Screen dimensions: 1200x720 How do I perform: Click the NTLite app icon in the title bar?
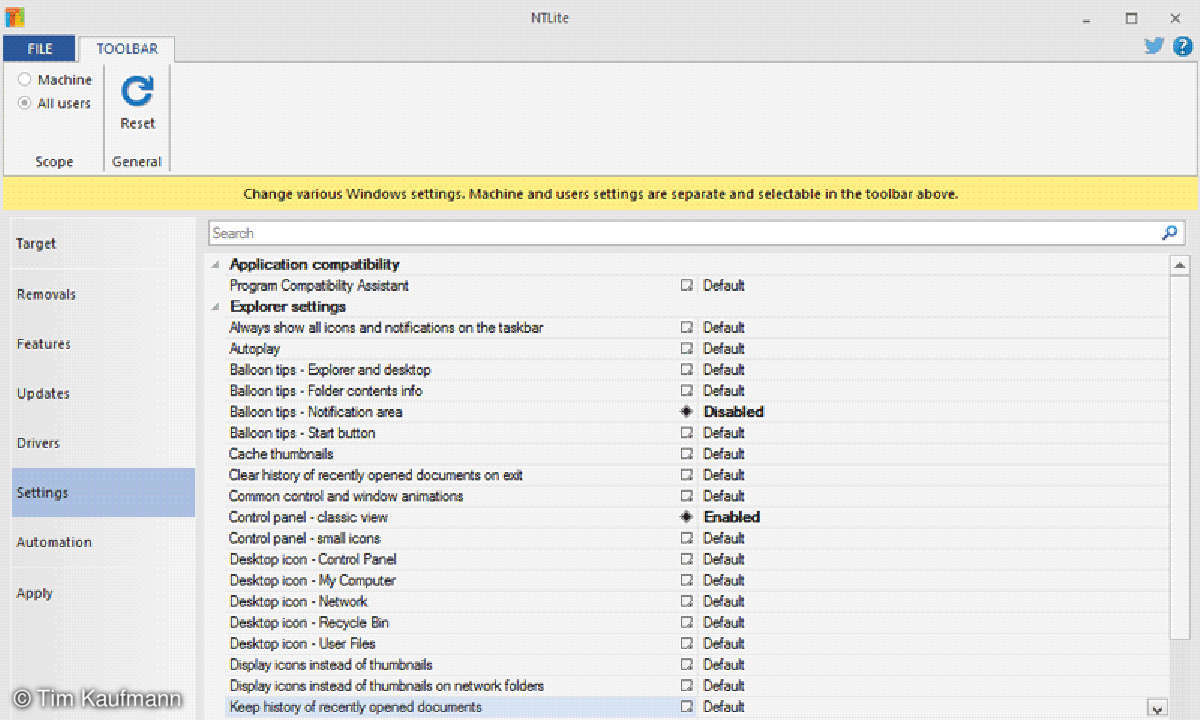click(x=15, y=17)
